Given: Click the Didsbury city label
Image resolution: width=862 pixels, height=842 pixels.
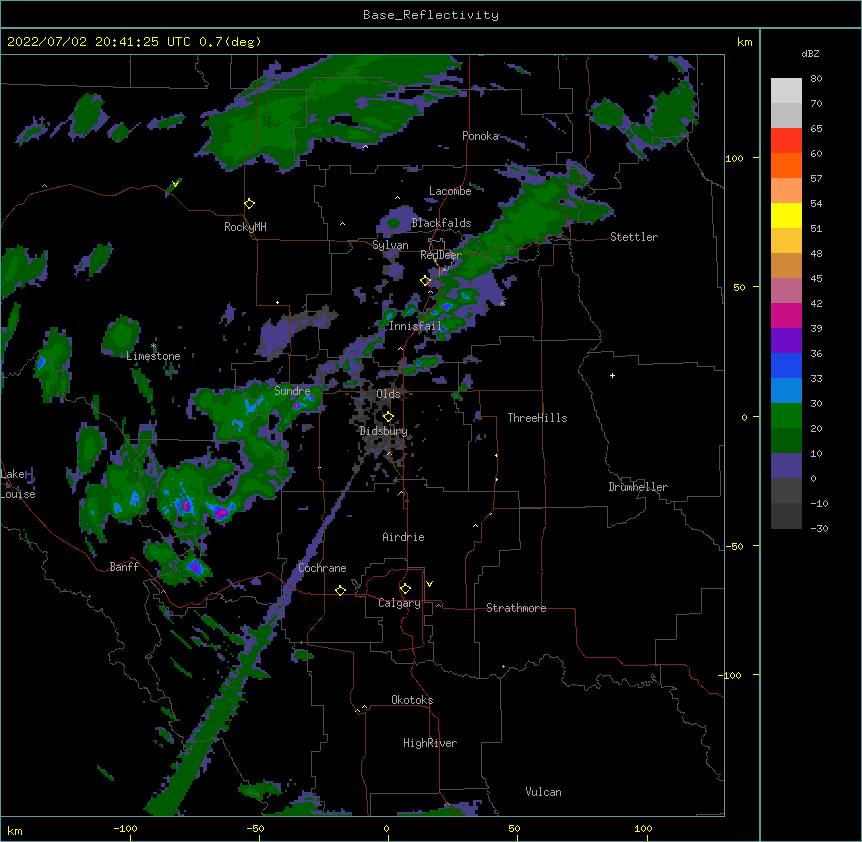Looking at the screenshot, I should [383, 431].
